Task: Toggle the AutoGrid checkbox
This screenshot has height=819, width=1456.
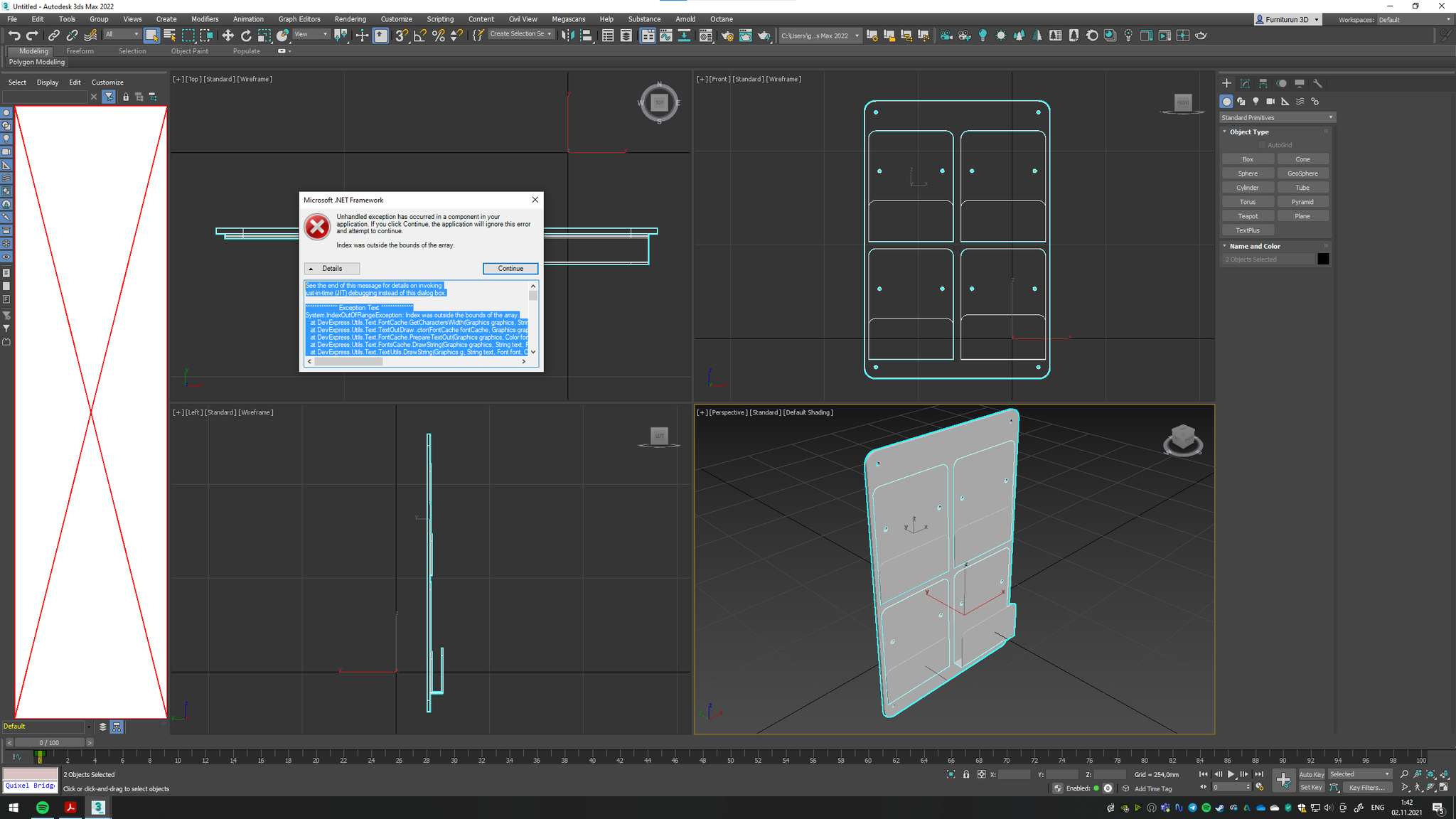Action: coord(1262,145)
